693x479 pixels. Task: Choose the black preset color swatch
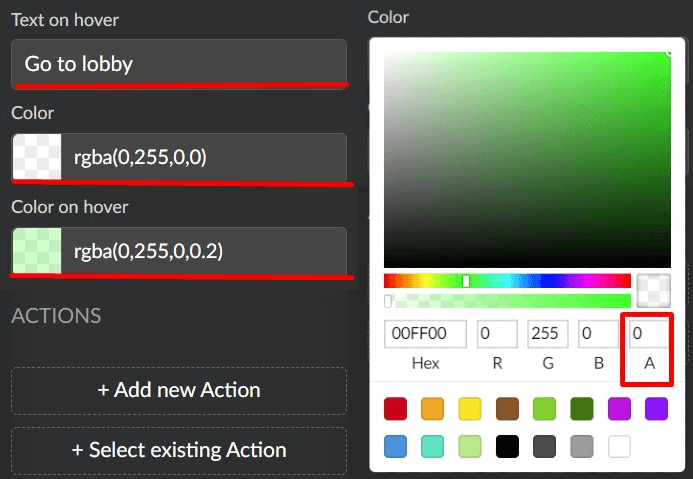(507, 445)
